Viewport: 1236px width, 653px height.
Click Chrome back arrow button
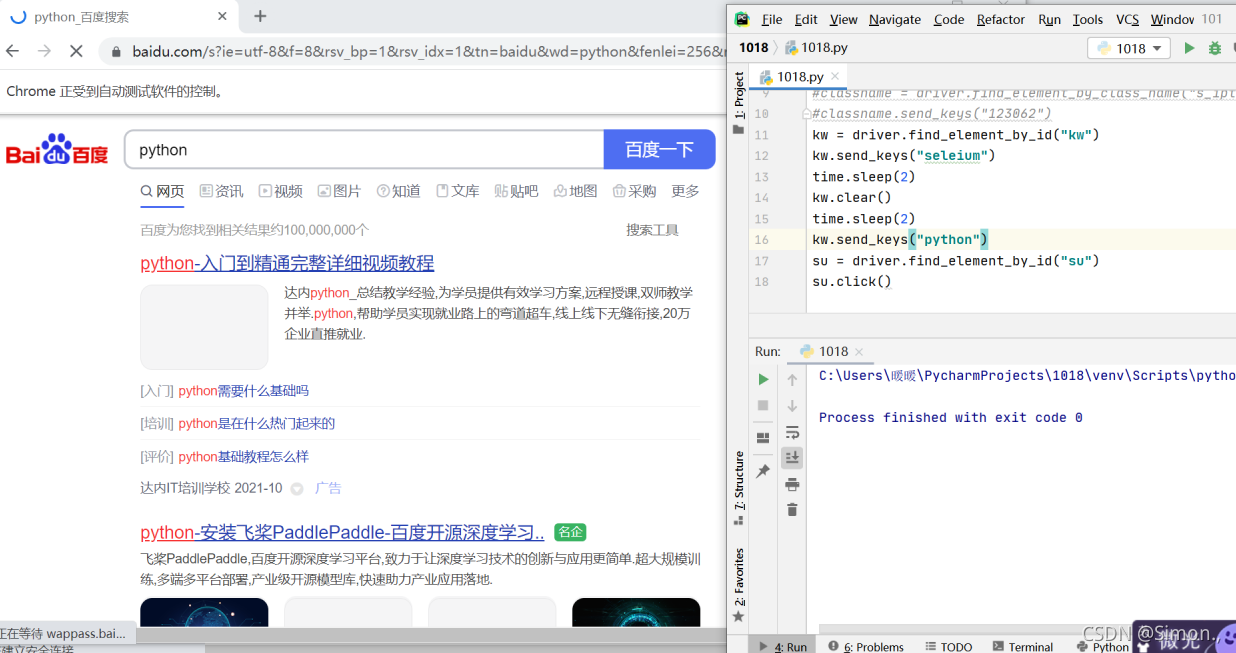click(x=13, y=50)
